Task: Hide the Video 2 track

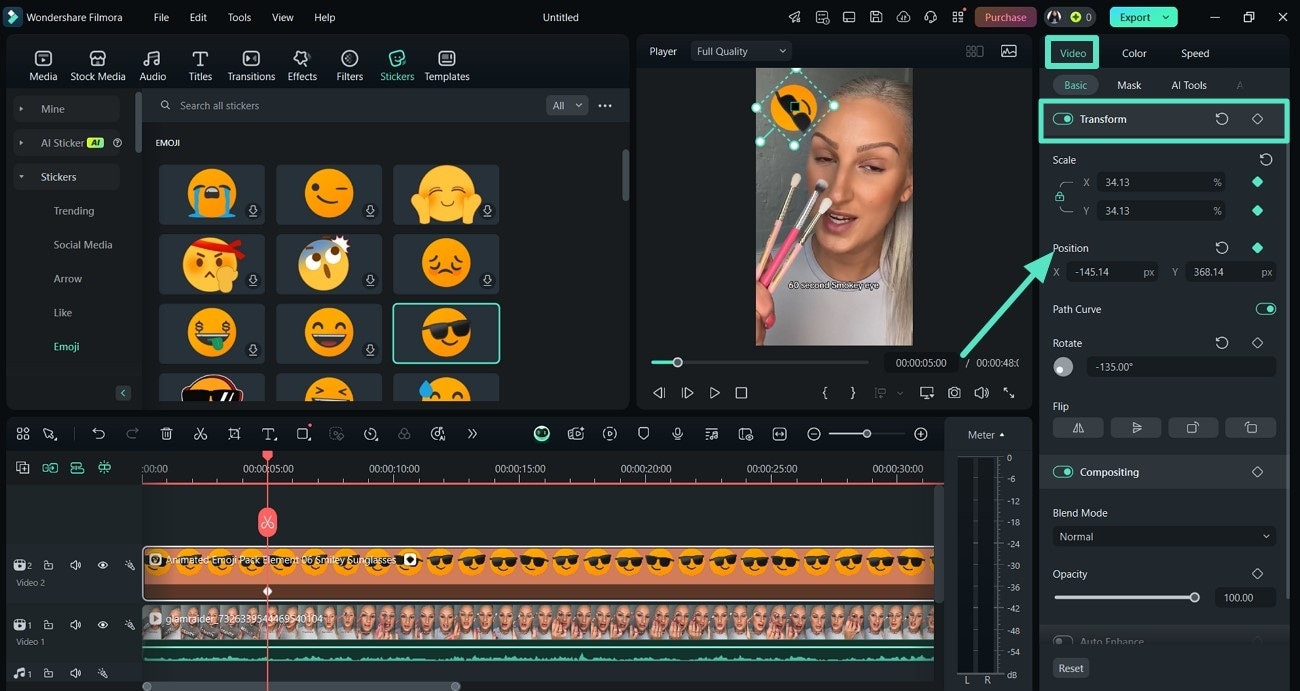Action: pyautogui.click(x=102, y=565)
